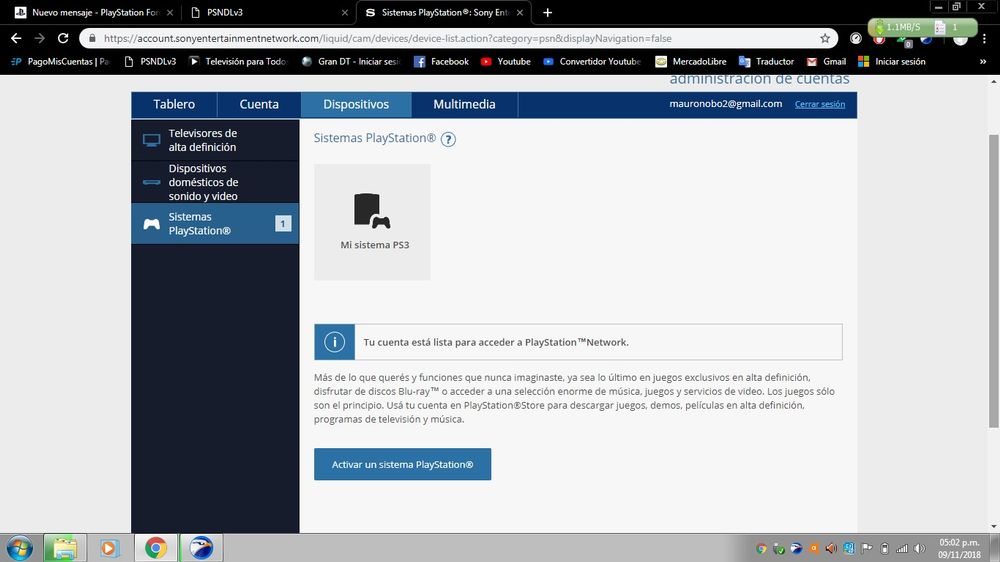
Task: Open Iniciar sesión Microsoft bookmark
Action: 892,62
